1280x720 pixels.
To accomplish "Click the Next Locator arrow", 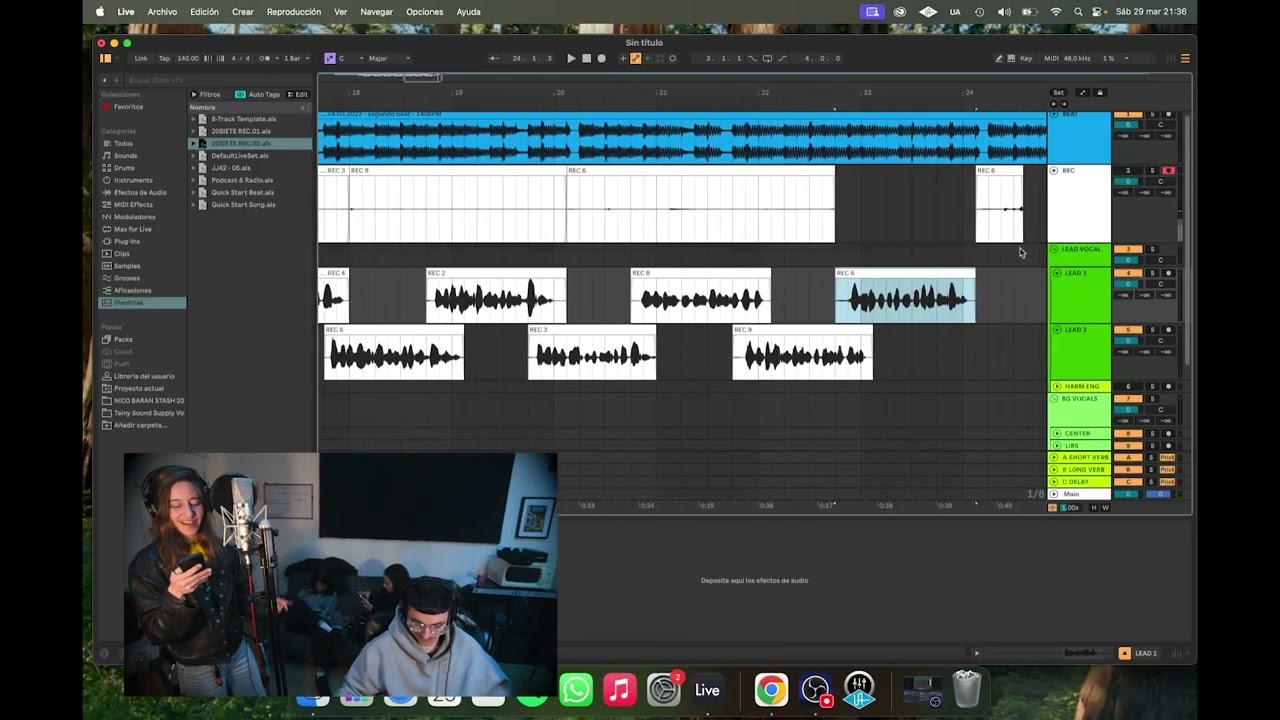I will [x=1064, y=104].
